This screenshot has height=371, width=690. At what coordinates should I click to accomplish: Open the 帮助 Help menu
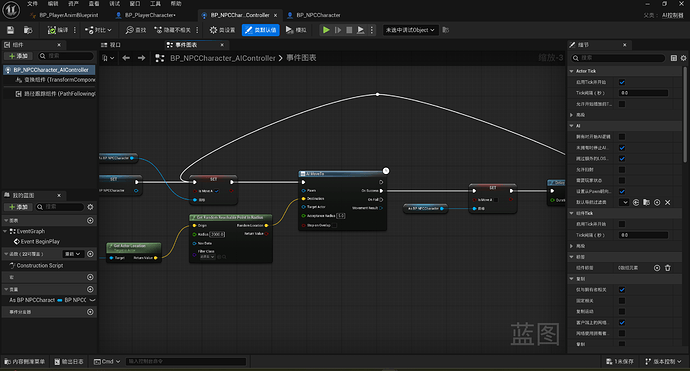176,4
